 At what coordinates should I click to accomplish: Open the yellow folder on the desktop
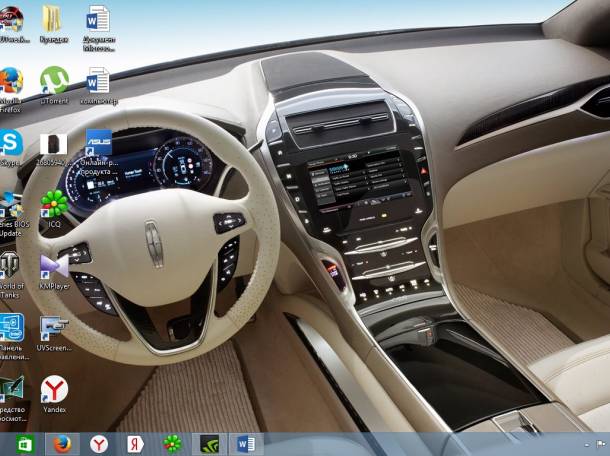(54, 18)
